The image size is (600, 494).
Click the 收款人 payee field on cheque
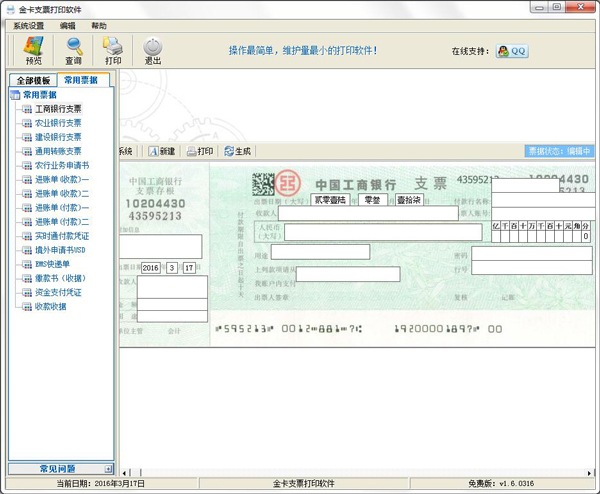(x=368, y=213)
